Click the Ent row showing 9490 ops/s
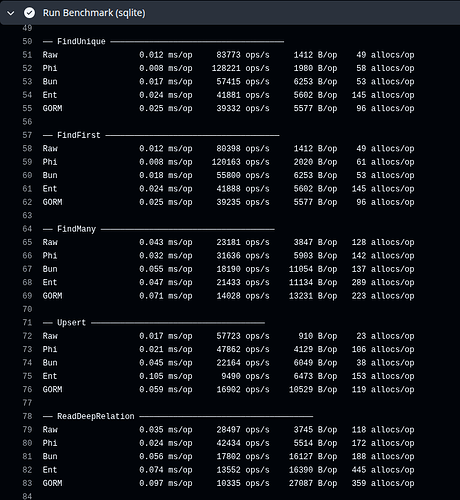The width and height of the screenshot is (460, 500). click(x=228, y=376)
